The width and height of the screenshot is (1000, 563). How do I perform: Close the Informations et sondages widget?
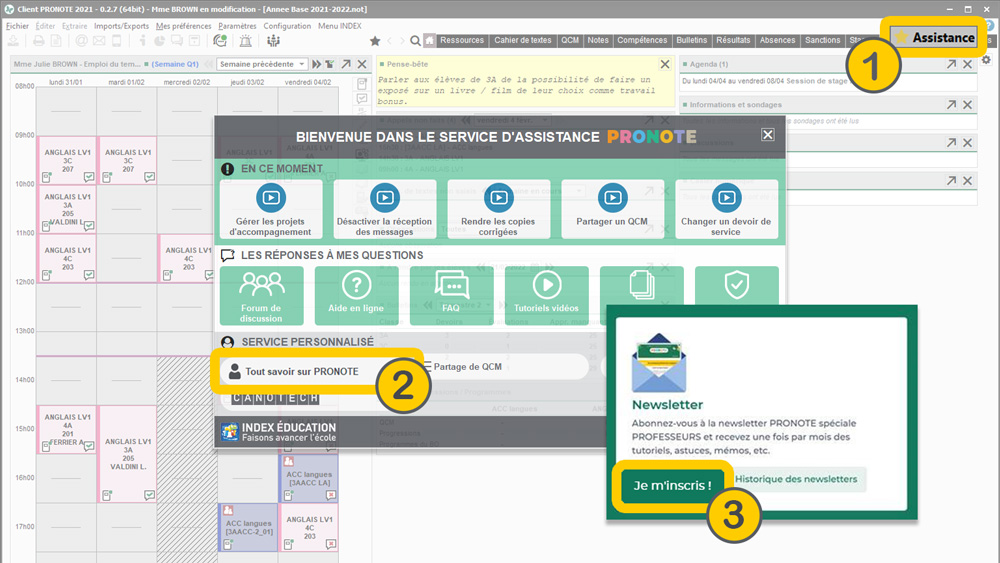point(967,105)
